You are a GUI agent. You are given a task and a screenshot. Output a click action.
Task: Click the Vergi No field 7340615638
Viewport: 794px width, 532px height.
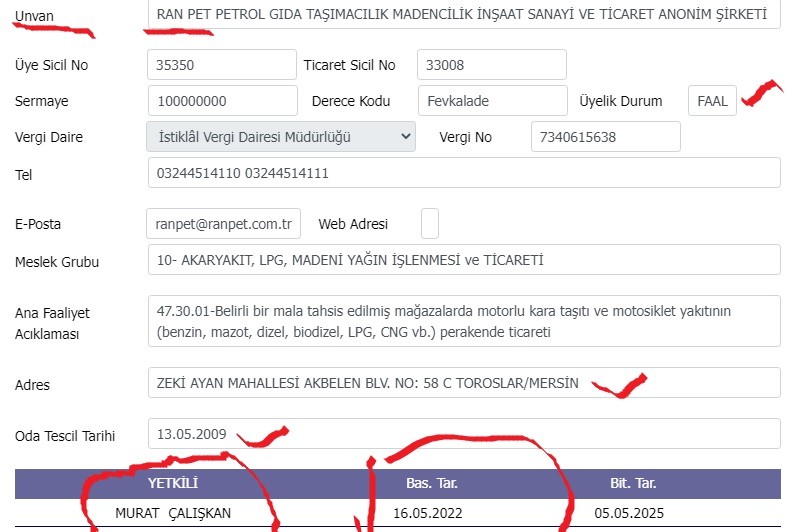[x=606, y=137]
